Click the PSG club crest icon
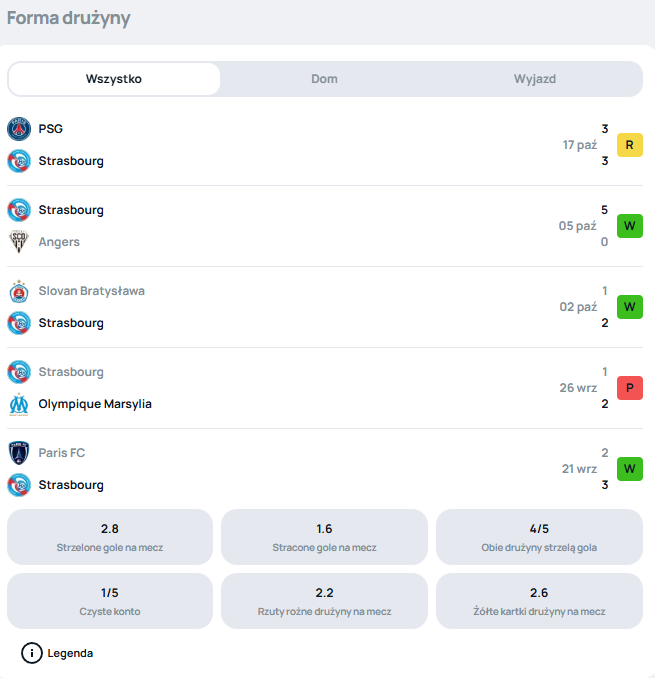The width and height of the screenshot is (655, 678). click(x=19, y=129)
